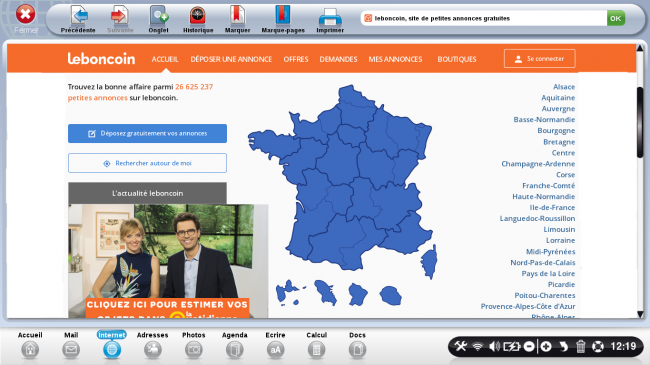Select the Nord-Pas-de-Calais region link
The height and width of the screenshot is (365, 650).
click(x=543, y=263)
